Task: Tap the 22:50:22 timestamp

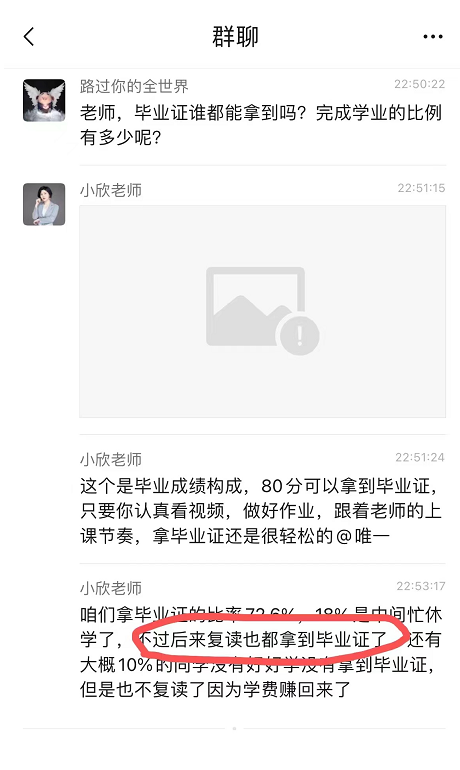Action: click(x=419, y=84)
